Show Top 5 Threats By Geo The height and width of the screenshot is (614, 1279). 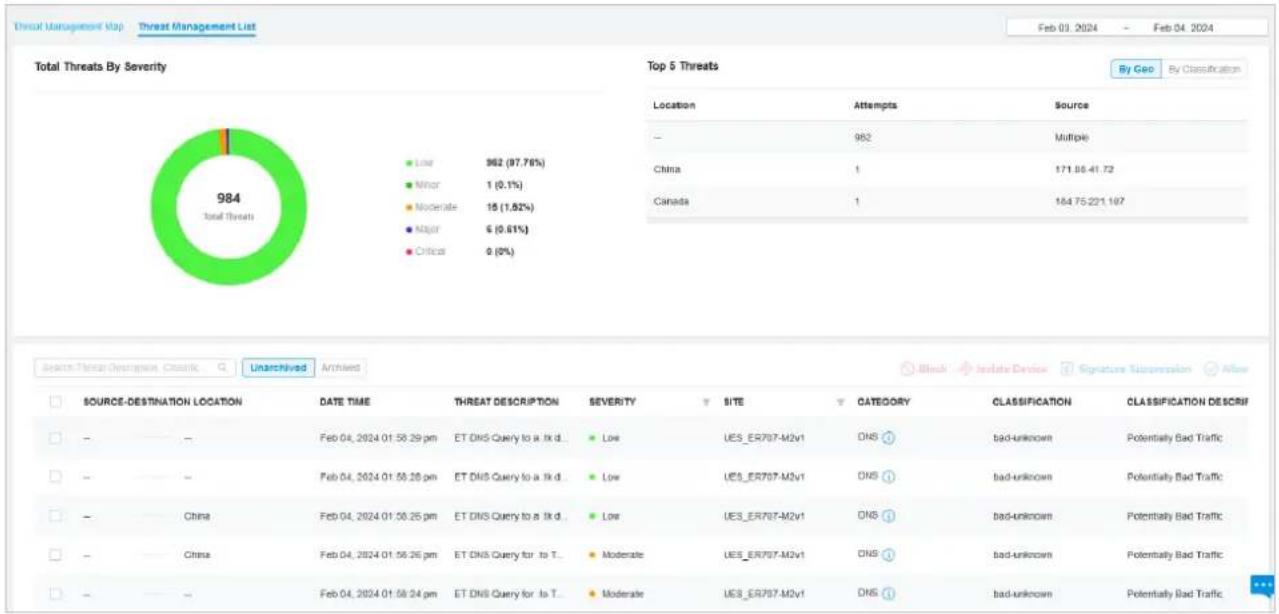(x=1138, y=69)
